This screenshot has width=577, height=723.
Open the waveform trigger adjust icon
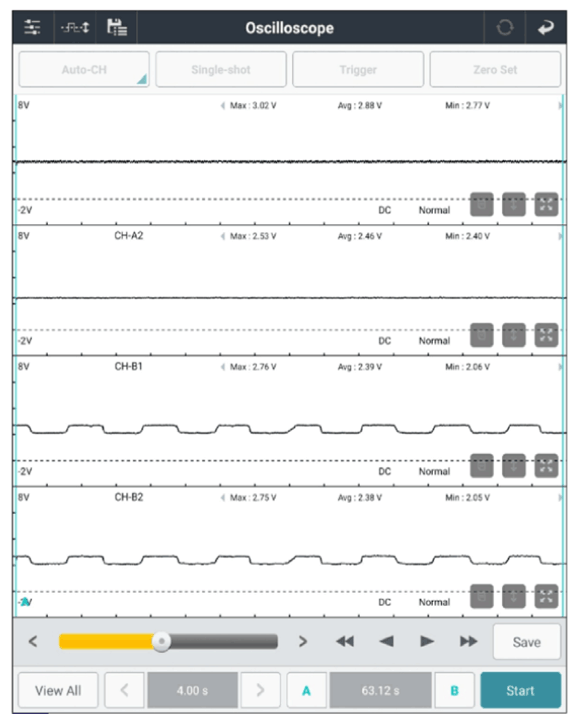pos(75,28)
